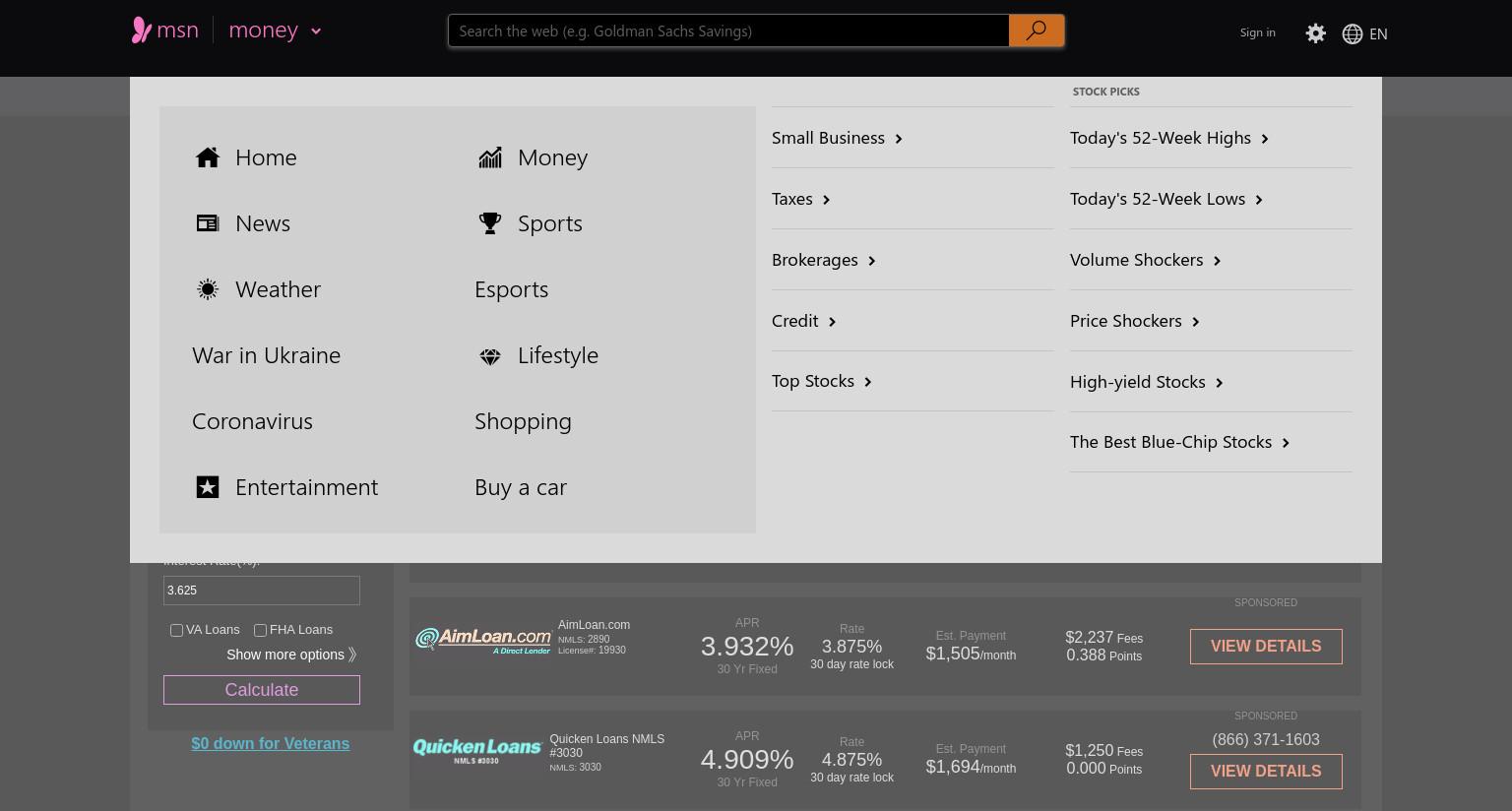The height and width of the screenshot is (811, 1512).
Task: Click the 4.909% APR value
Action: [747, 760]
